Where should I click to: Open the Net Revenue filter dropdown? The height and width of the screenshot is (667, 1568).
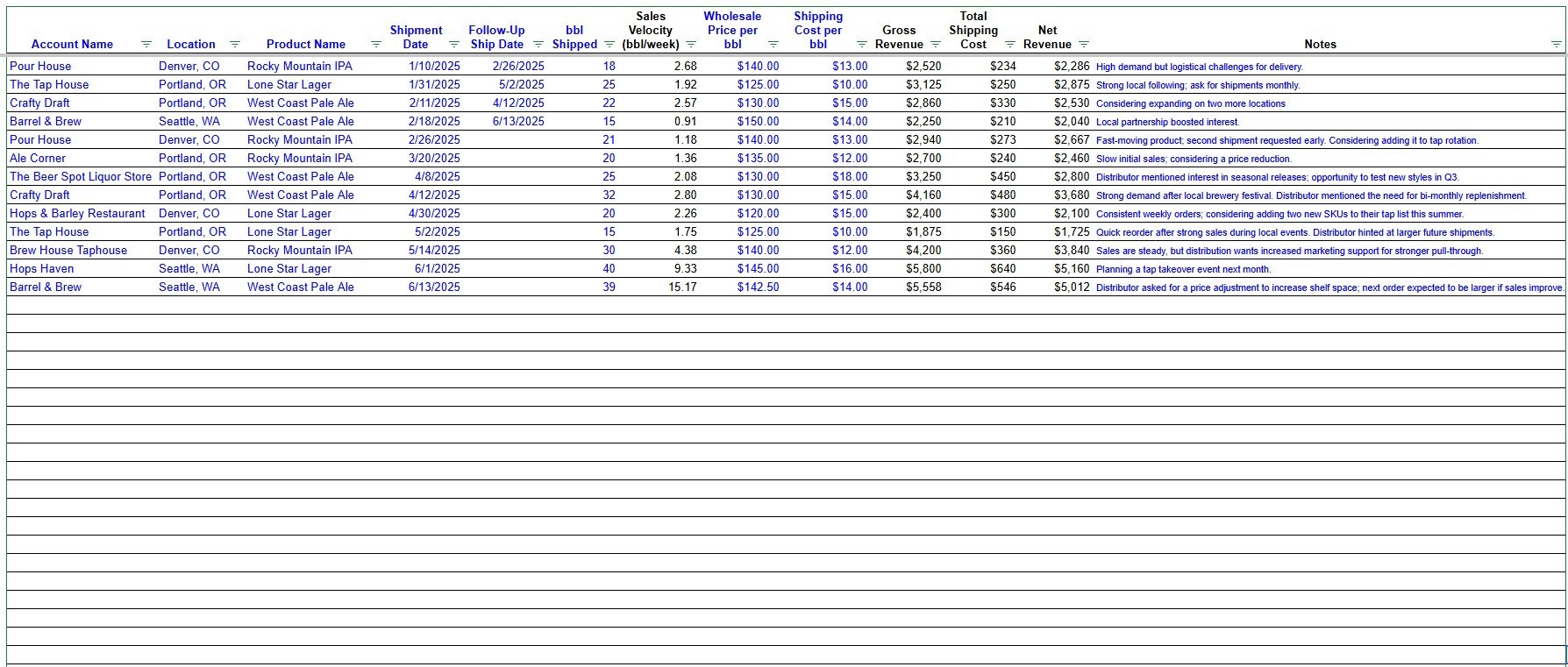[1084, 45]
